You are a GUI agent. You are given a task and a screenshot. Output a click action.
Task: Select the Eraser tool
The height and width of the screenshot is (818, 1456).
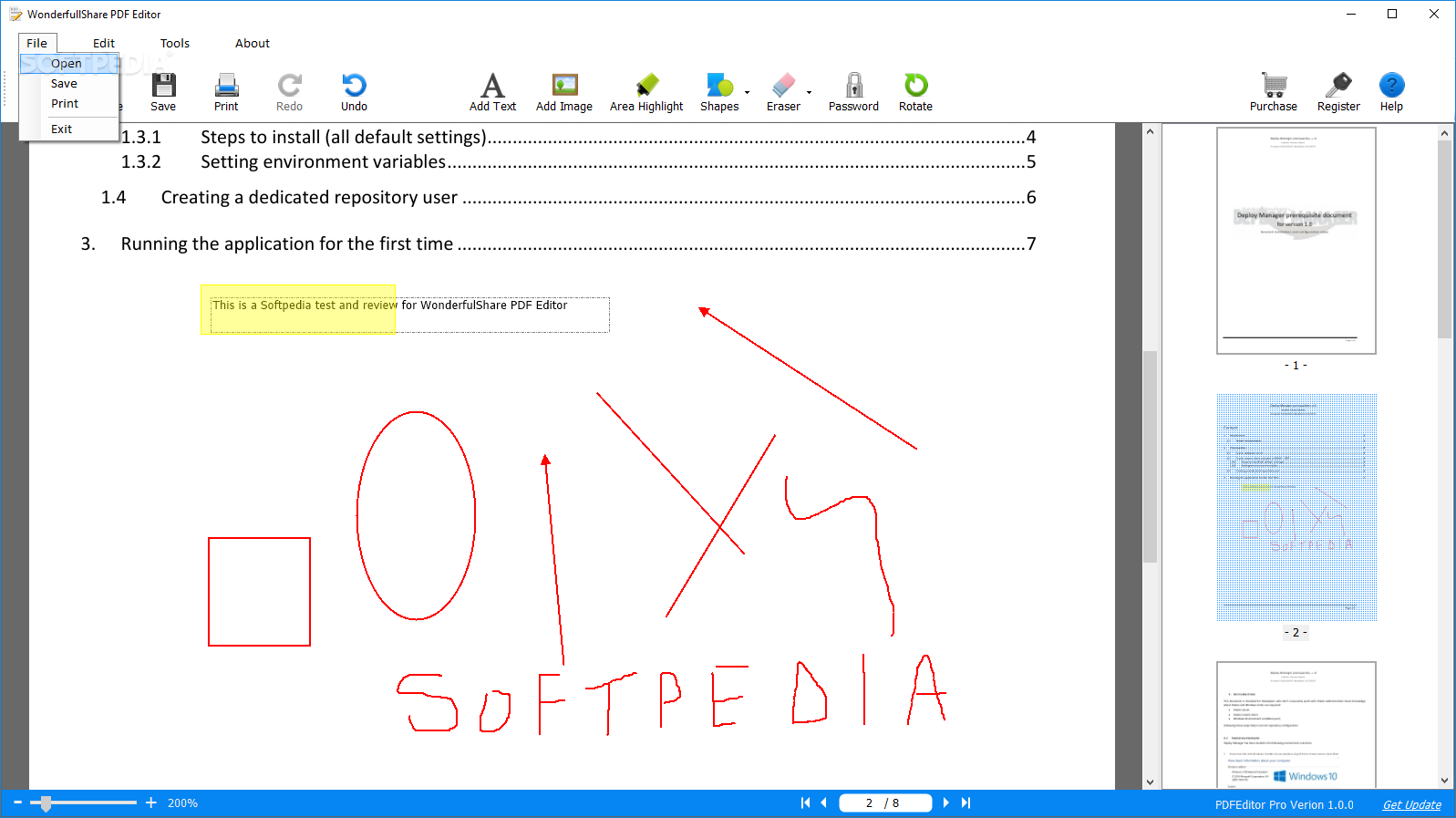click(783, 92)
